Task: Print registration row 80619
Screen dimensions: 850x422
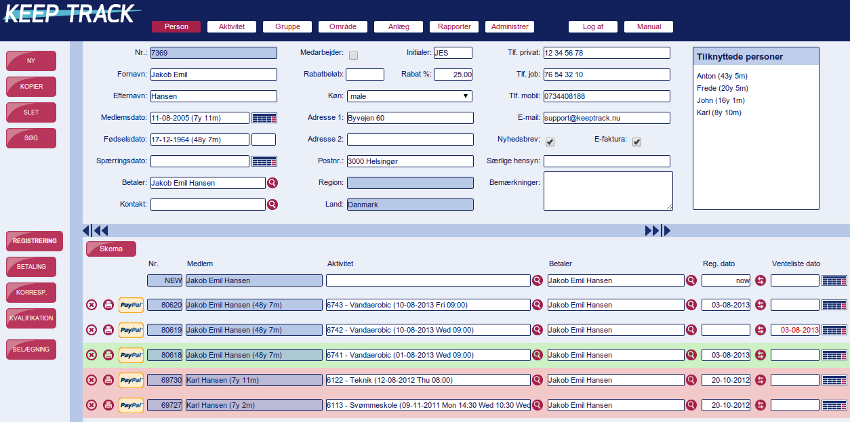Action: point(108,330)
